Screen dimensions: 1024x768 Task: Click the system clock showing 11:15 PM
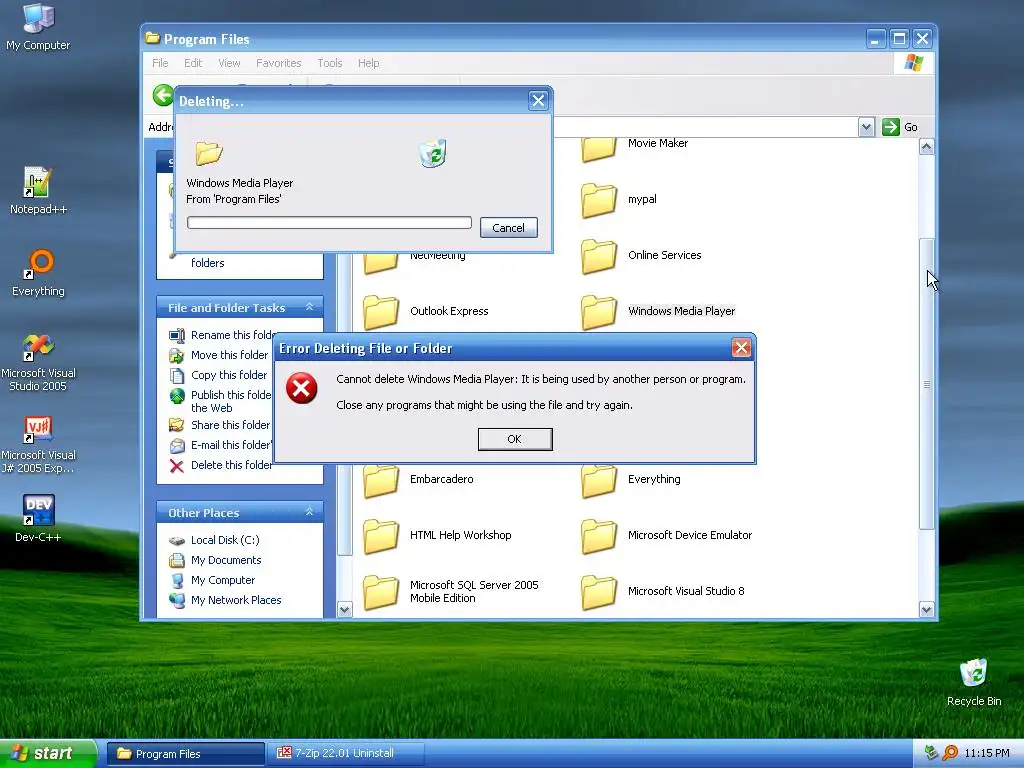(x=987, y=753)
